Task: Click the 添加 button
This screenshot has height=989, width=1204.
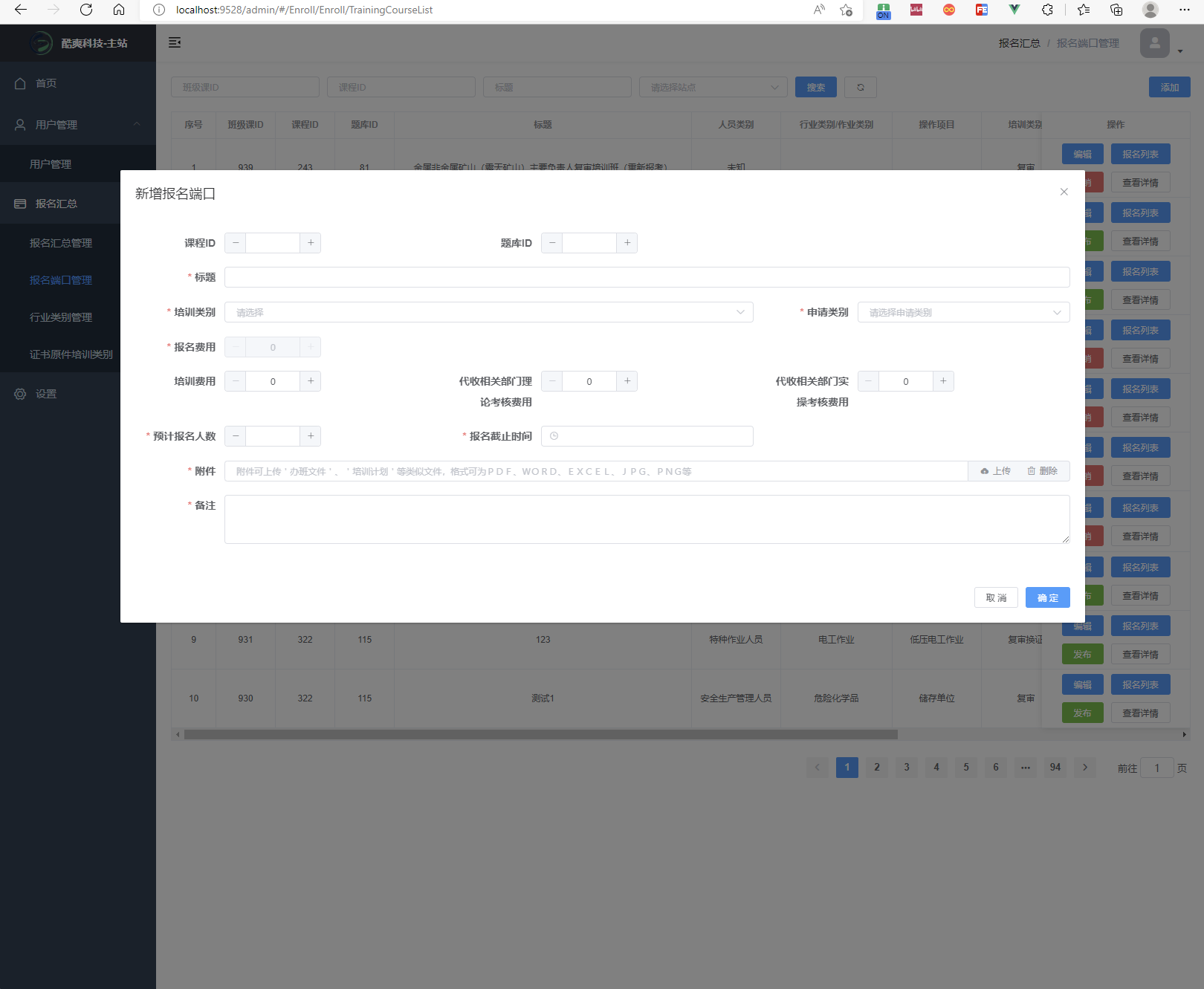Action: click(x=1169, y=87)
